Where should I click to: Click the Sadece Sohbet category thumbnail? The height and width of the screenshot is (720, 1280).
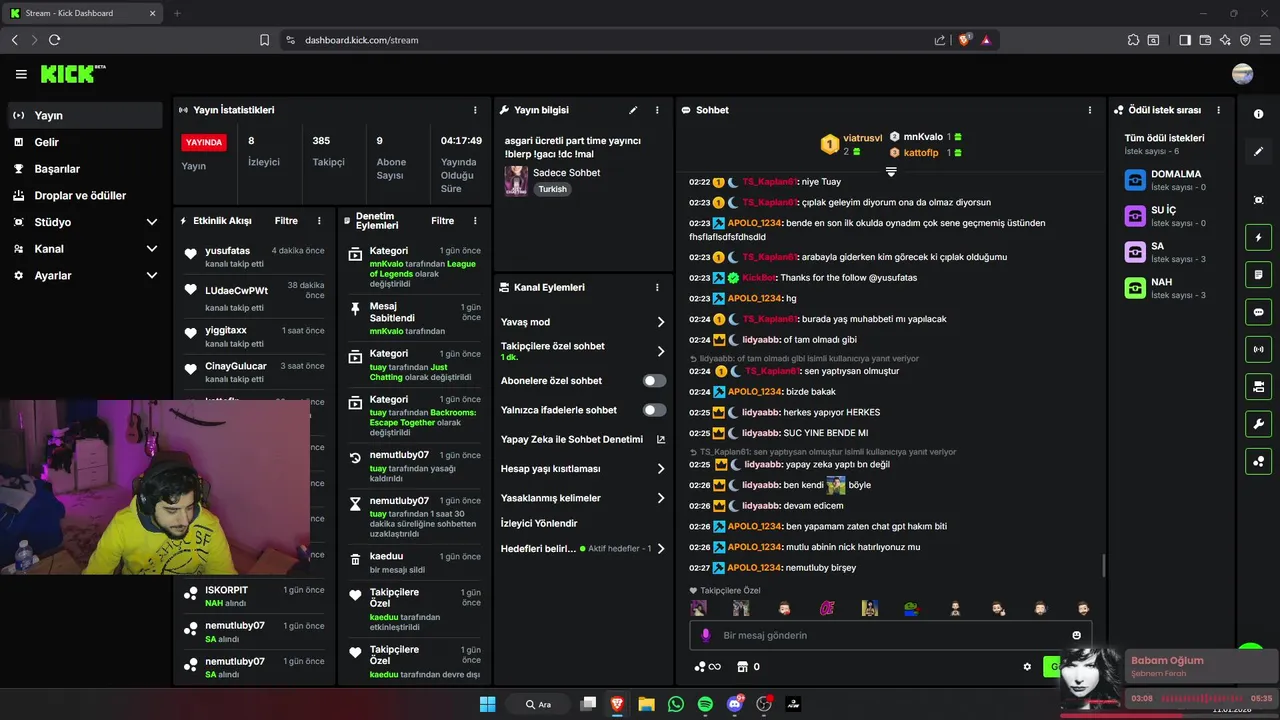516,180
